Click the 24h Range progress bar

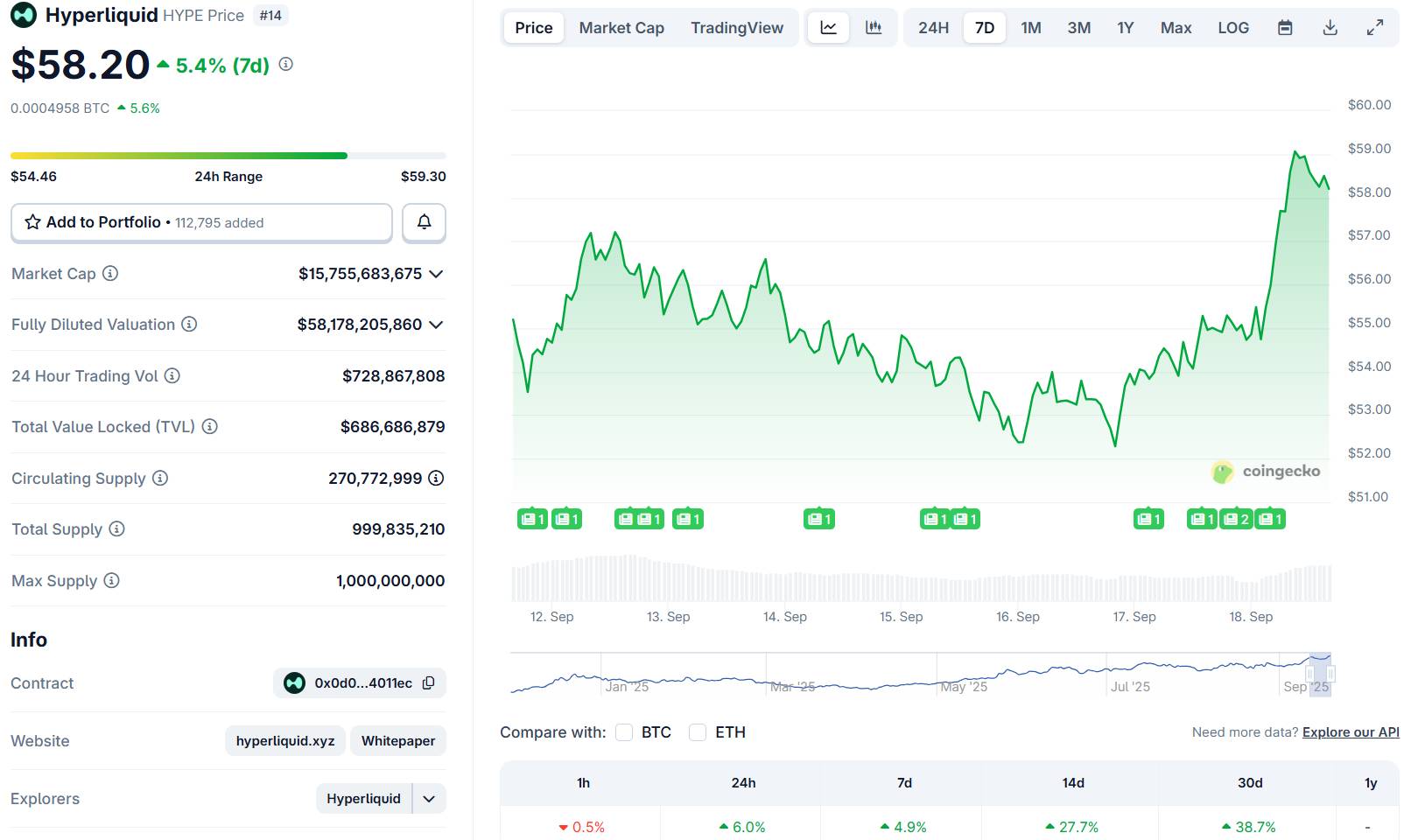[228, 156]
